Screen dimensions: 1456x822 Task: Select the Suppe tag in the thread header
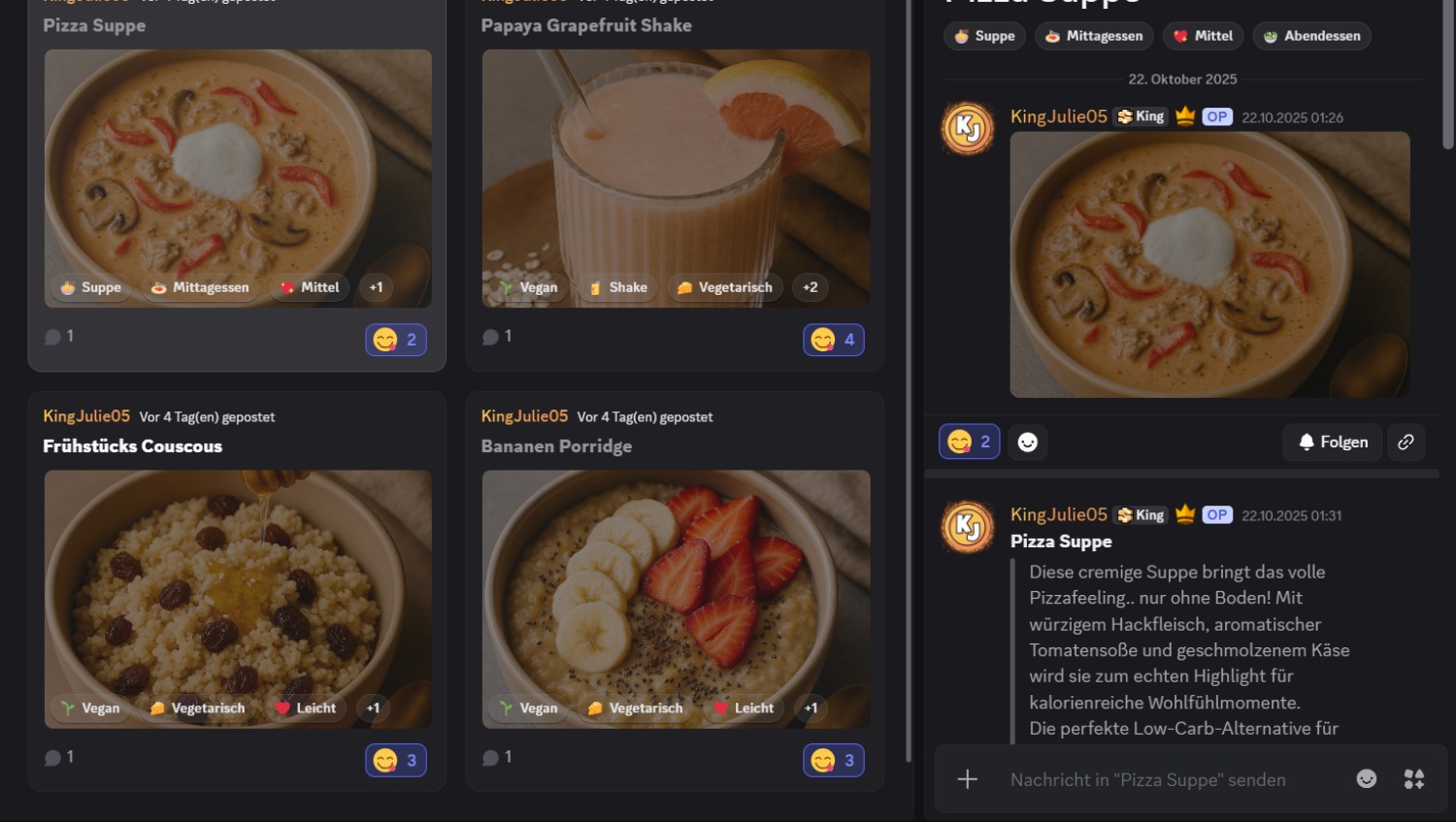tap(984, 36)
